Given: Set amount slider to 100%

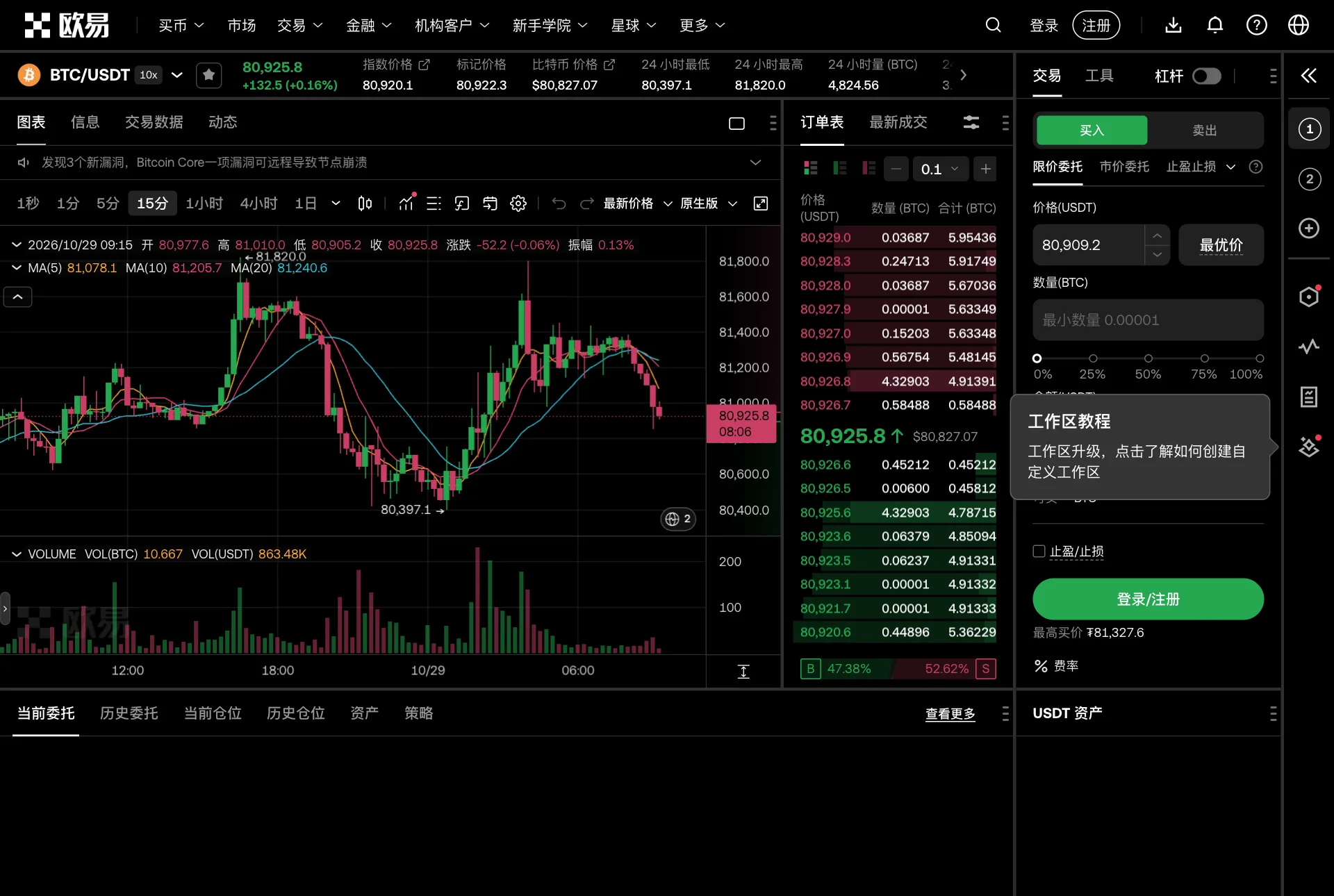Looking at the screenshot, I should [1260, 358].
